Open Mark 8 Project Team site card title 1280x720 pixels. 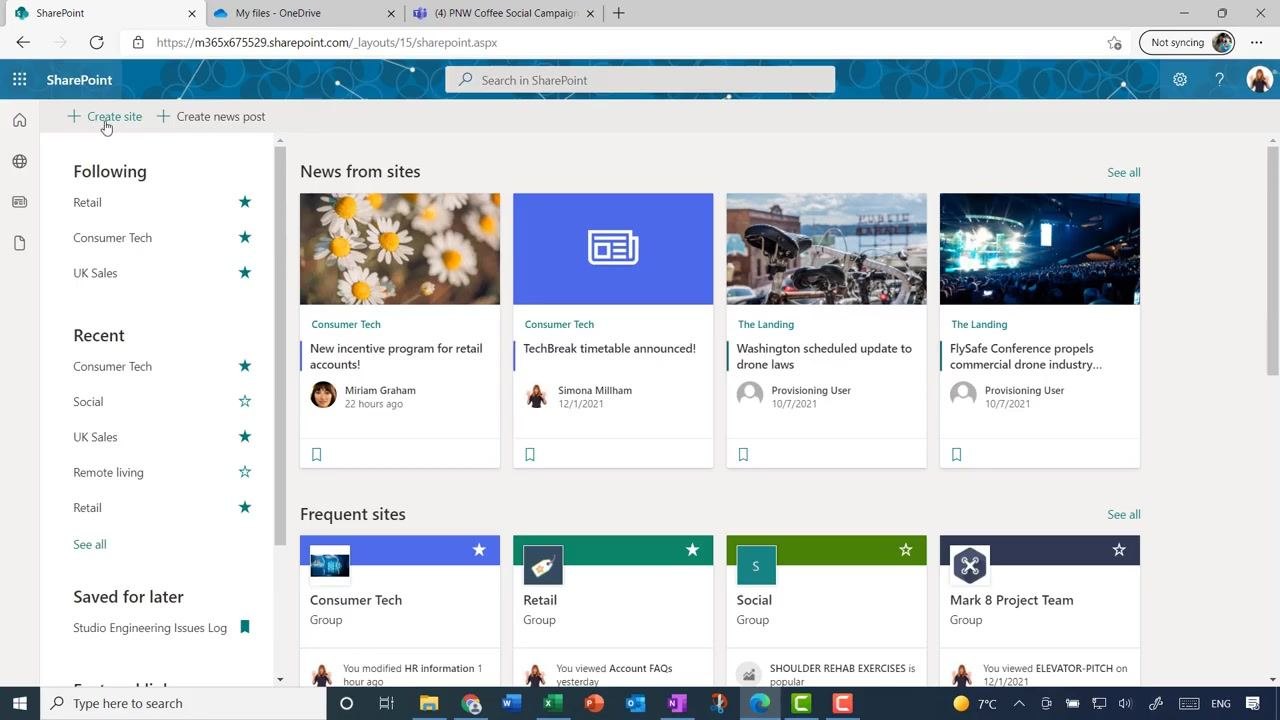(1012, 600)
